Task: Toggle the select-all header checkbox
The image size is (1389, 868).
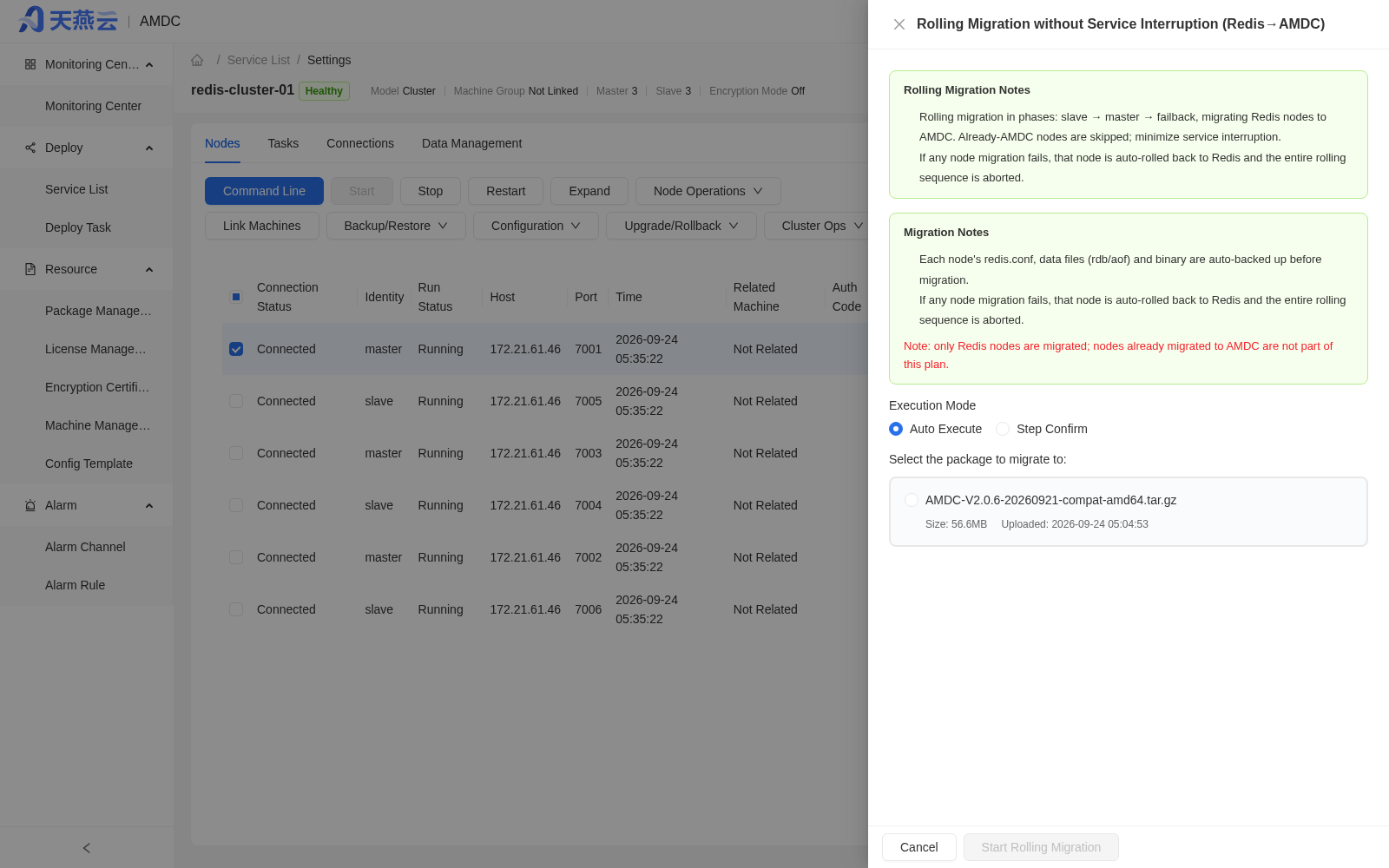Action: (236, 297)
